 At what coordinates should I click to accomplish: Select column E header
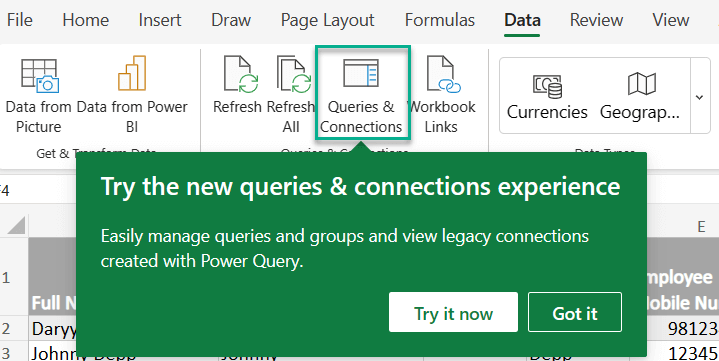(x=701, y=227)
